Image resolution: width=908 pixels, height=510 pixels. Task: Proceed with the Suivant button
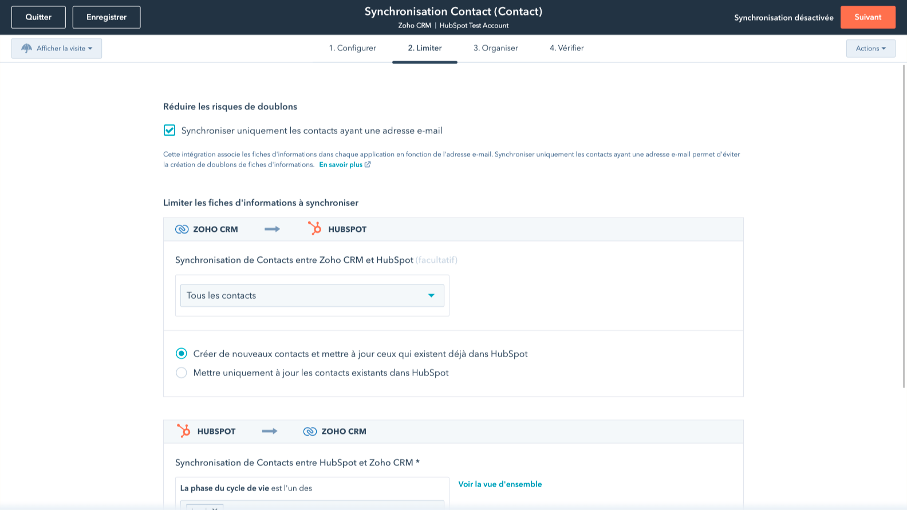[867, 17]
